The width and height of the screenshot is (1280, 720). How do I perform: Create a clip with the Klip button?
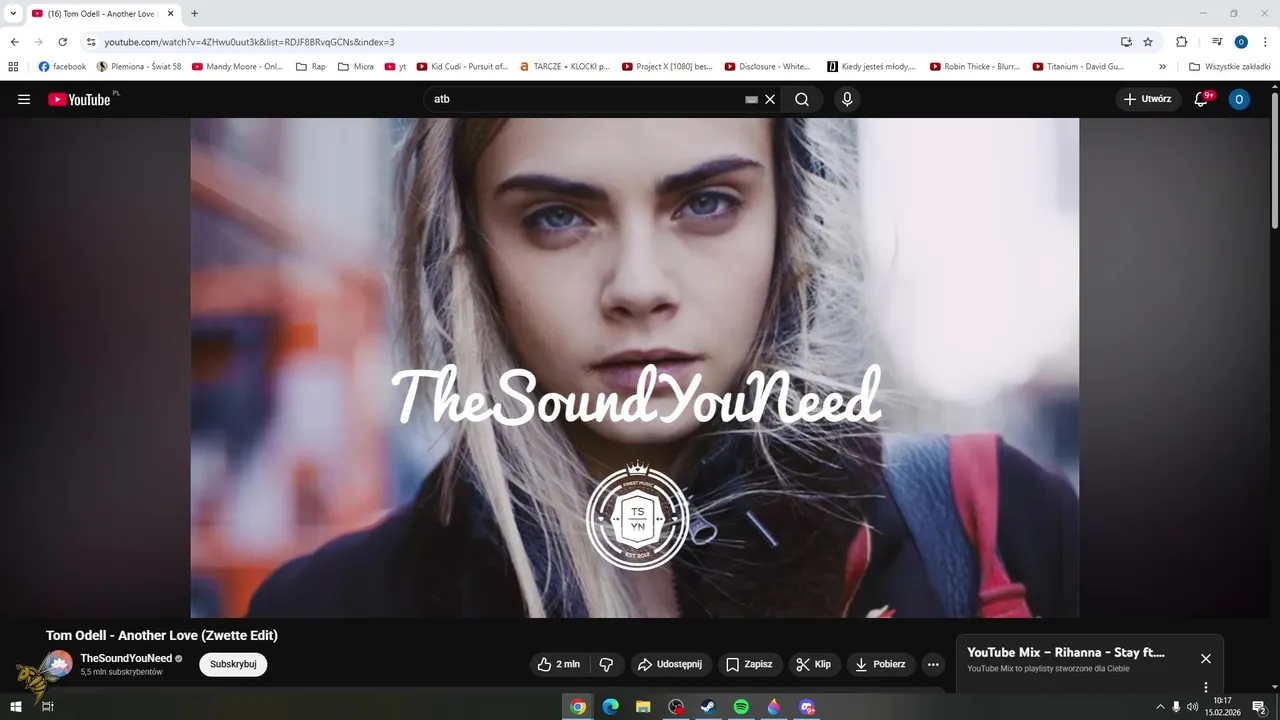pos(814,664)
